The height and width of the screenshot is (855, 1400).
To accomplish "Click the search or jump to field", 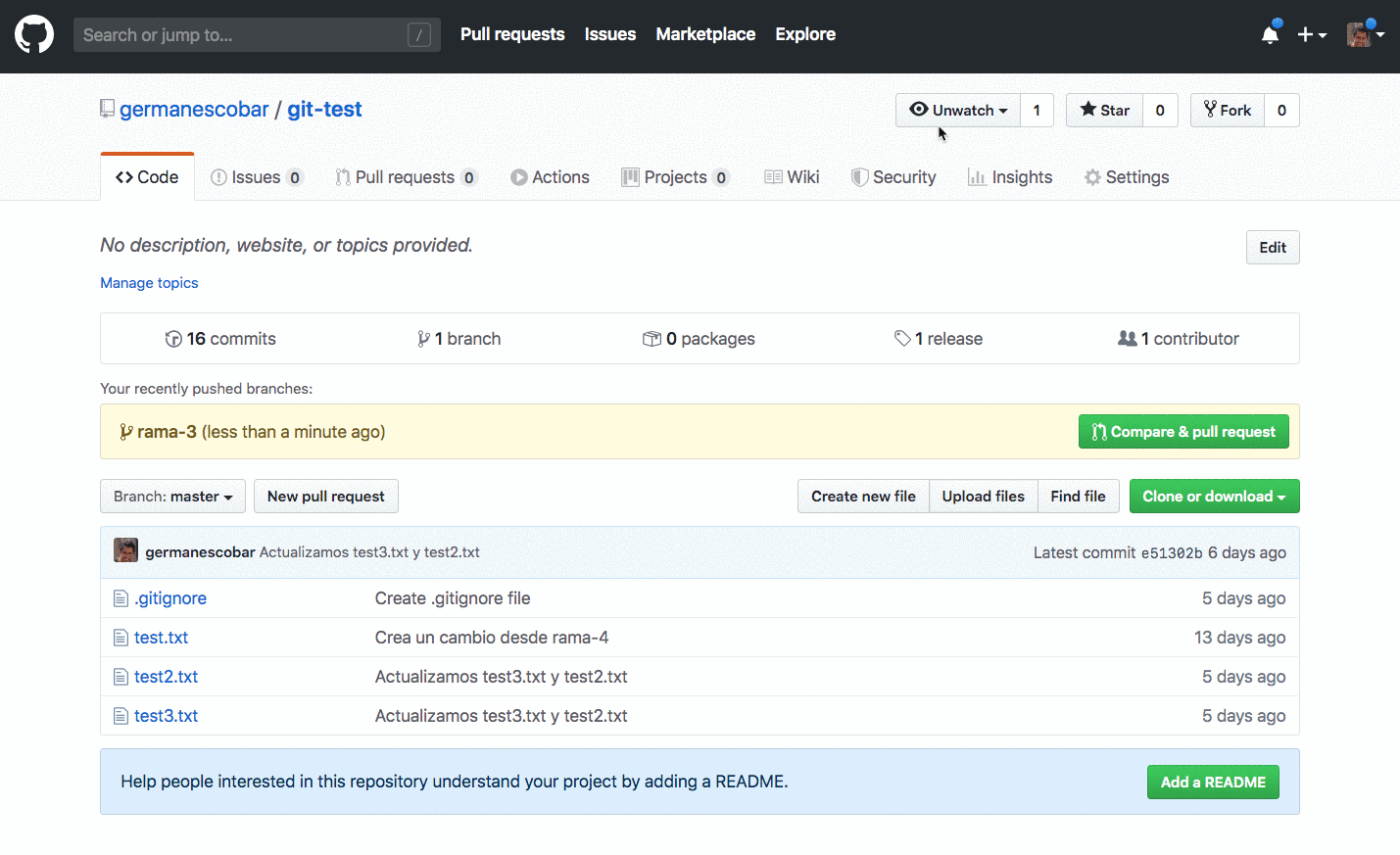I will [x=257, y=35].
